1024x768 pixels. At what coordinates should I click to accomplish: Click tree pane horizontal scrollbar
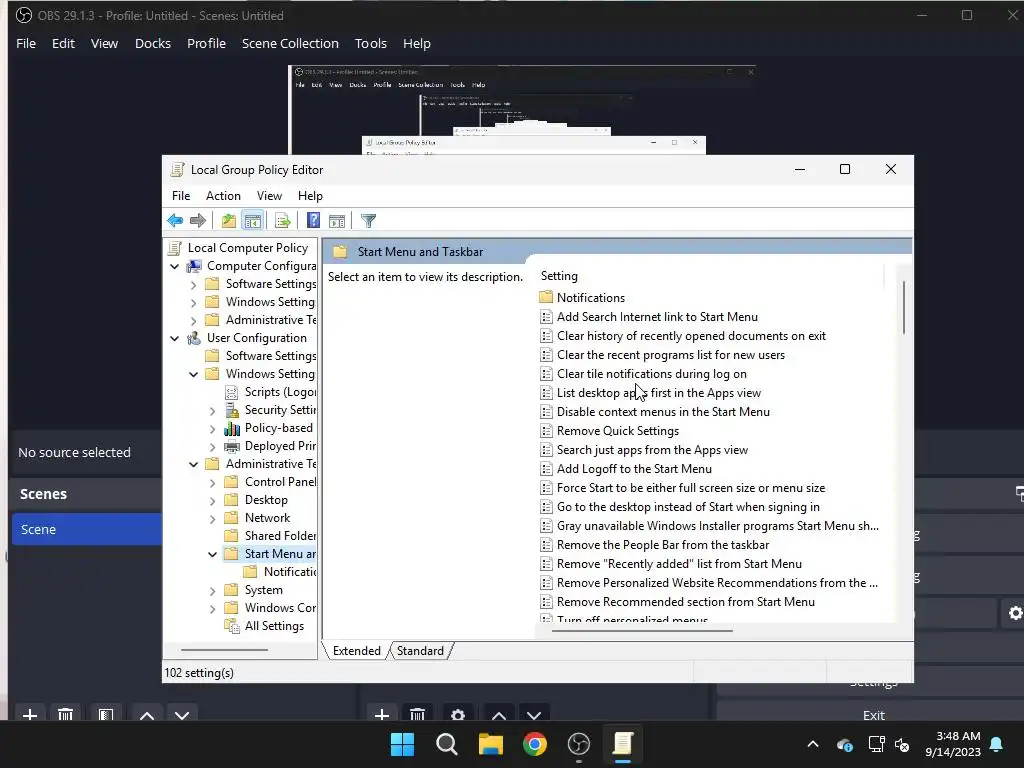(224, 650)
